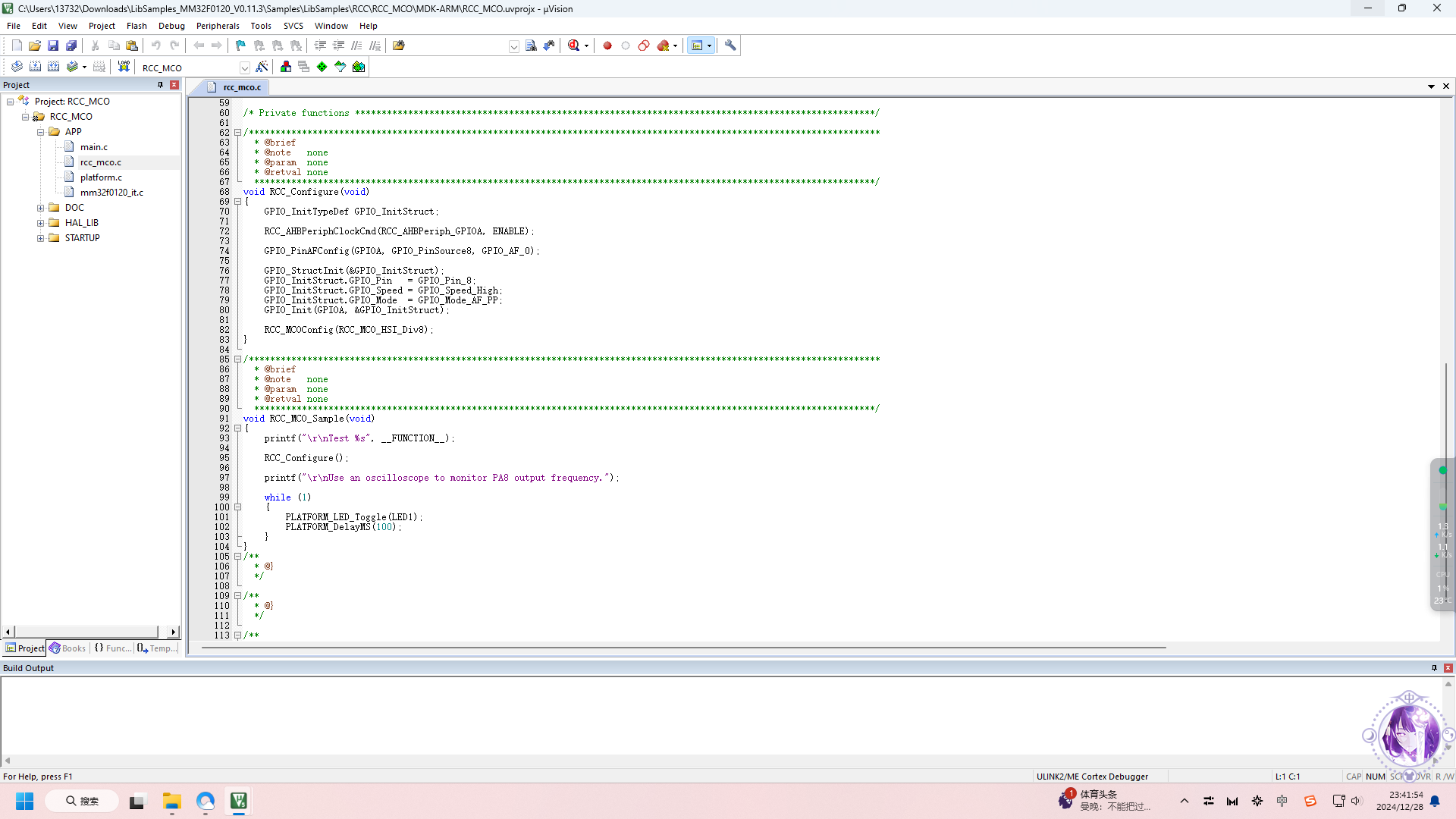The image size is (1456, 819).
Task: Click the Save file toolbar icon
Action: point(53,45)
